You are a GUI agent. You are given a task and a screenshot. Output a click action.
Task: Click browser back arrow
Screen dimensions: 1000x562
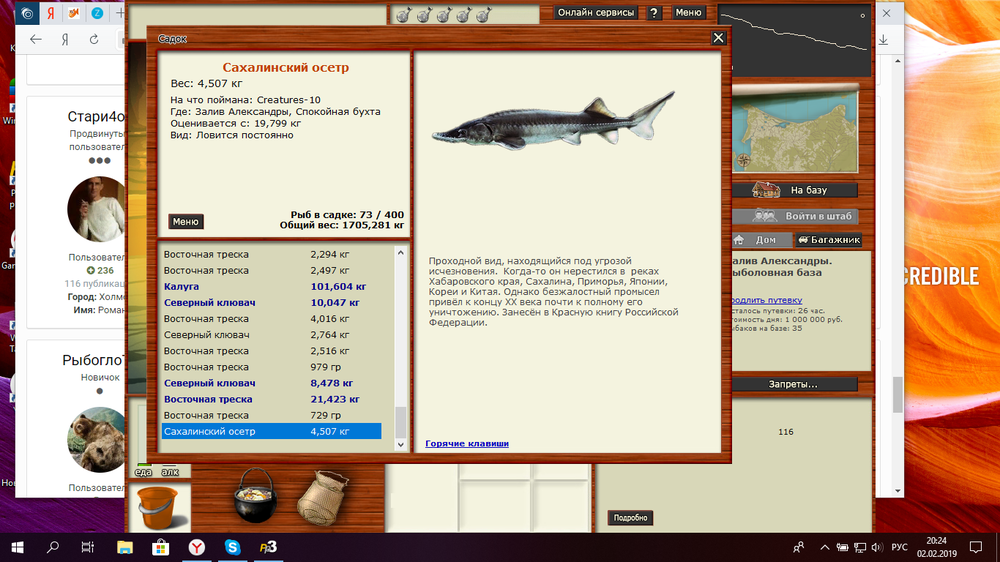pyautogui.click(x=36, y=40)
